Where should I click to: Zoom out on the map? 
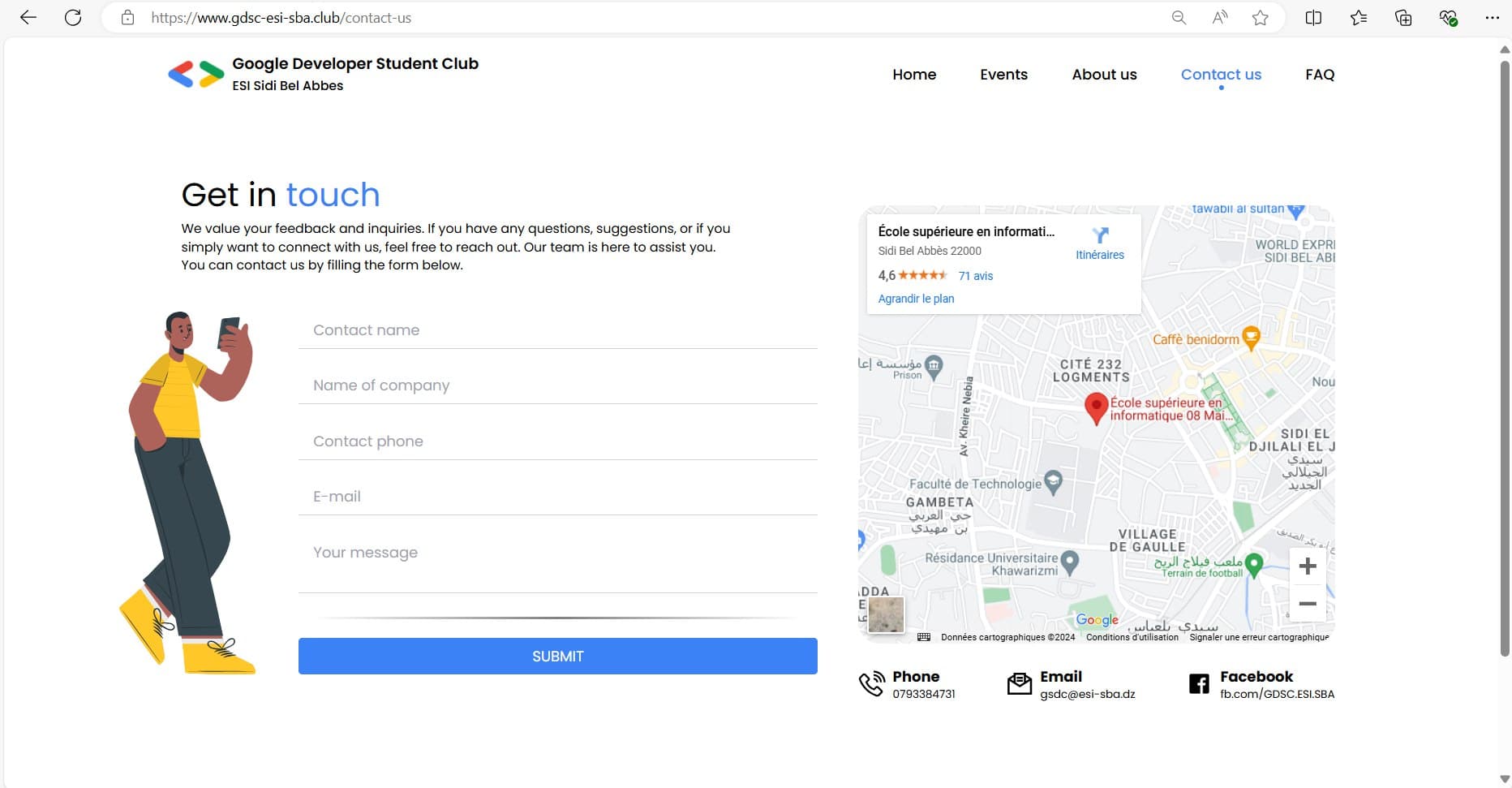click(1307, 604)
